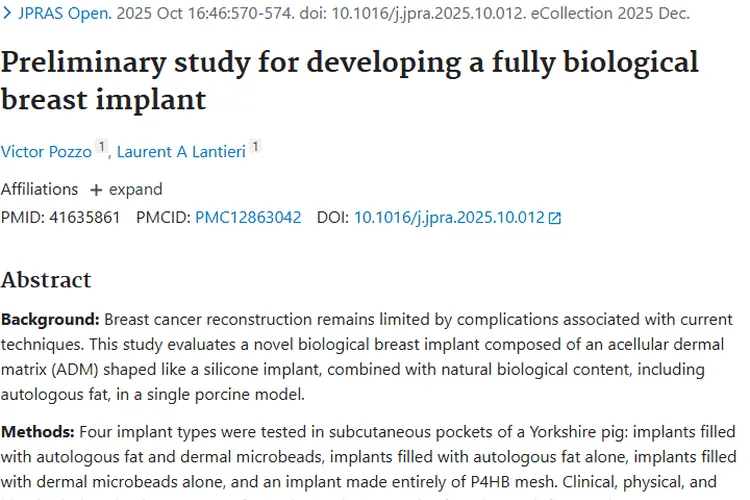Open author Laurent A Lantieri's link

pos(181,152)
